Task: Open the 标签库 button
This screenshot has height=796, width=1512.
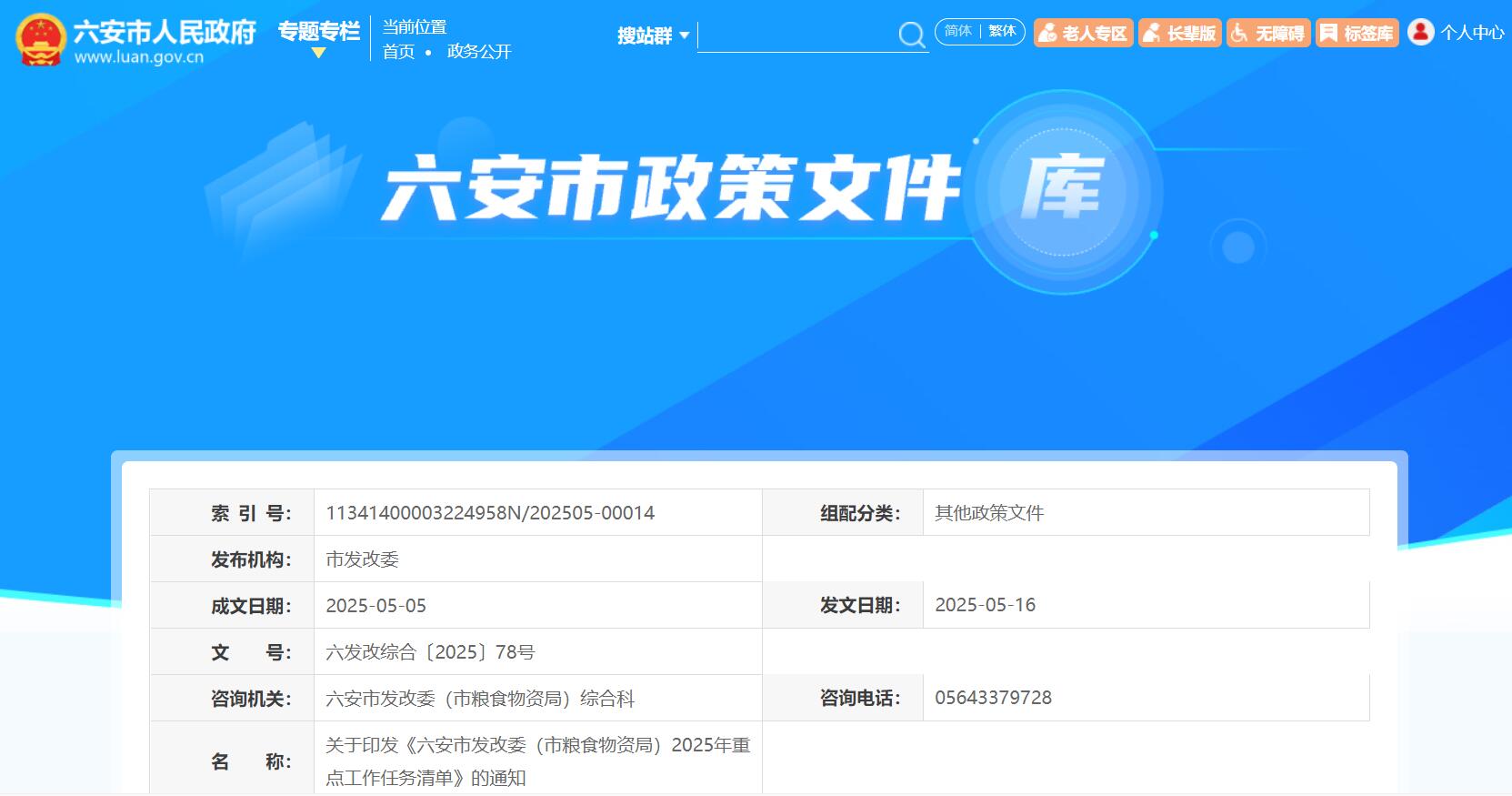Action: click(1357, 34)
